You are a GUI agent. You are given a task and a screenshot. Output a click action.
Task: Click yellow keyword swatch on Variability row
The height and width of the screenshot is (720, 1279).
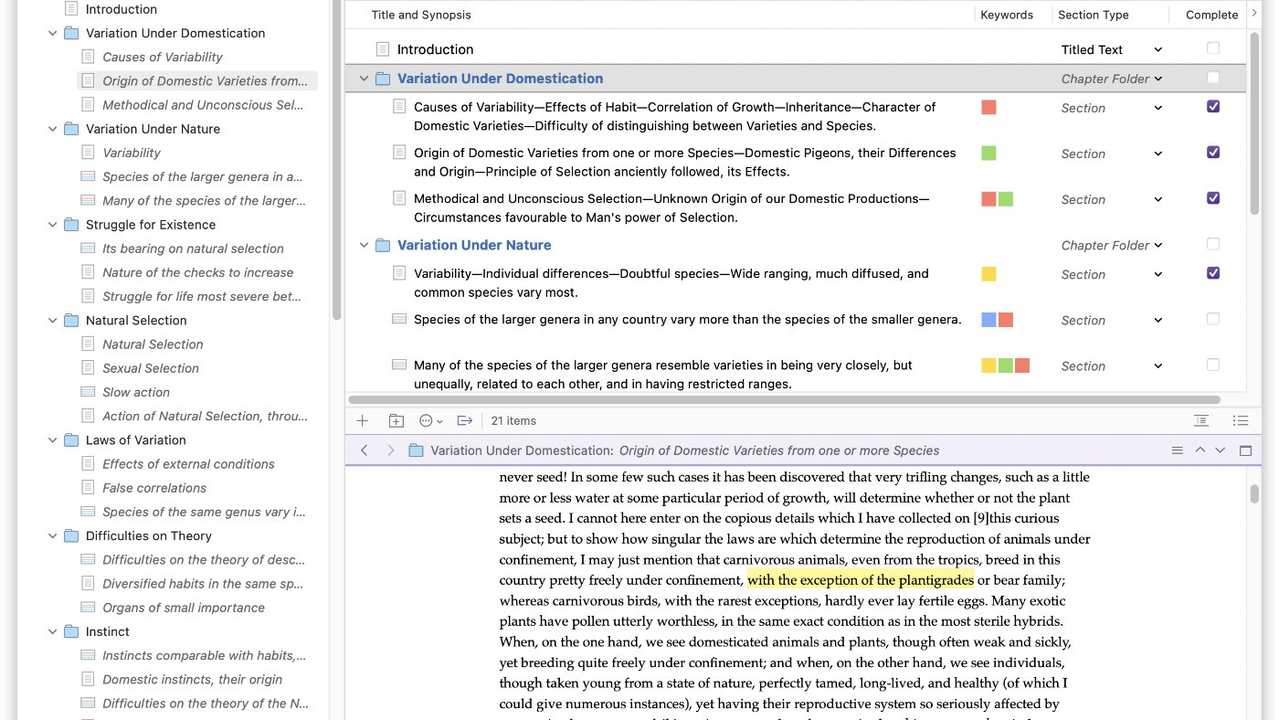(988, 274)
